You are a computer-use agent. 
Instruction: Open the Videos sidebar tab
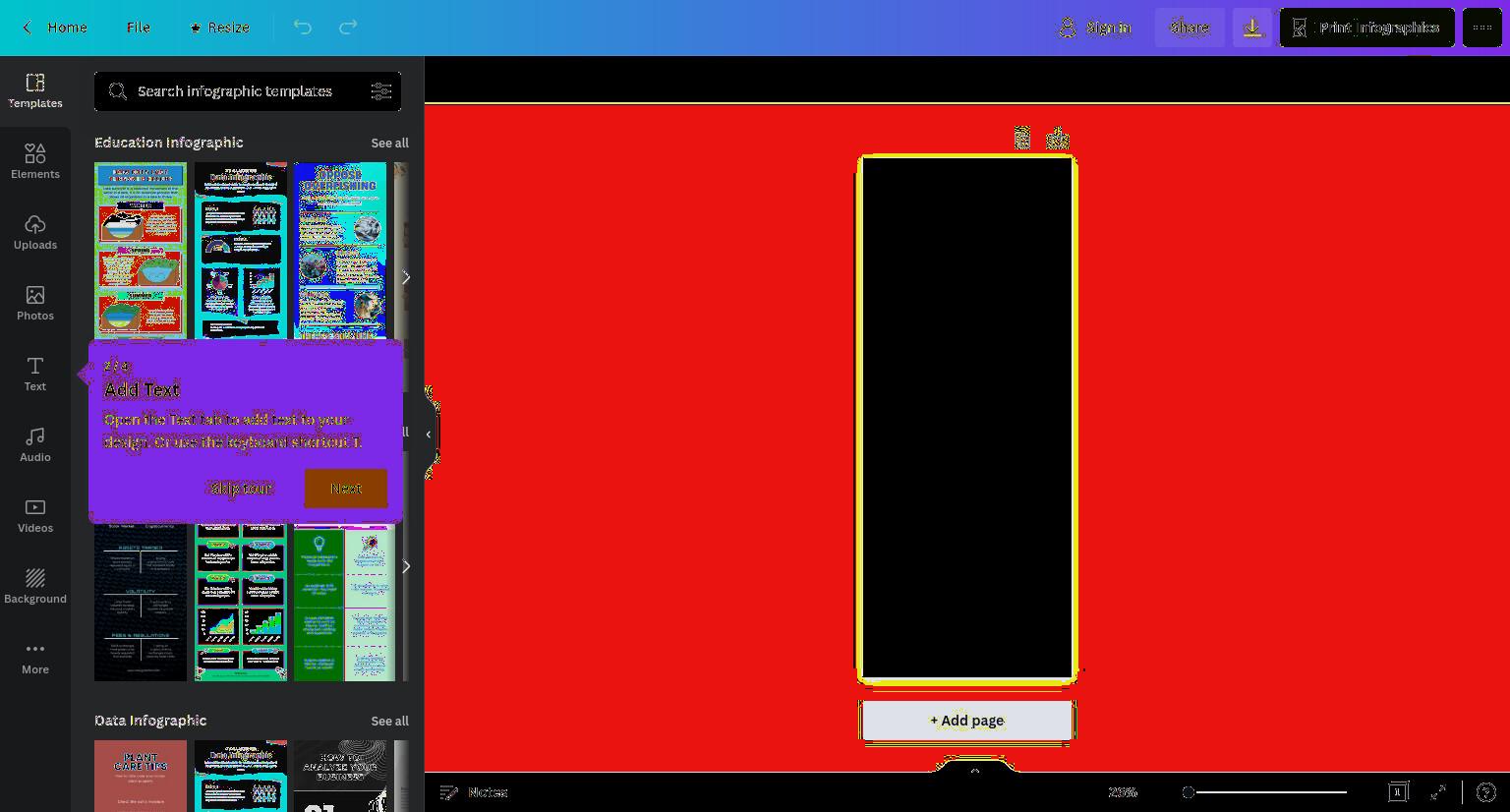pos(35,515)
